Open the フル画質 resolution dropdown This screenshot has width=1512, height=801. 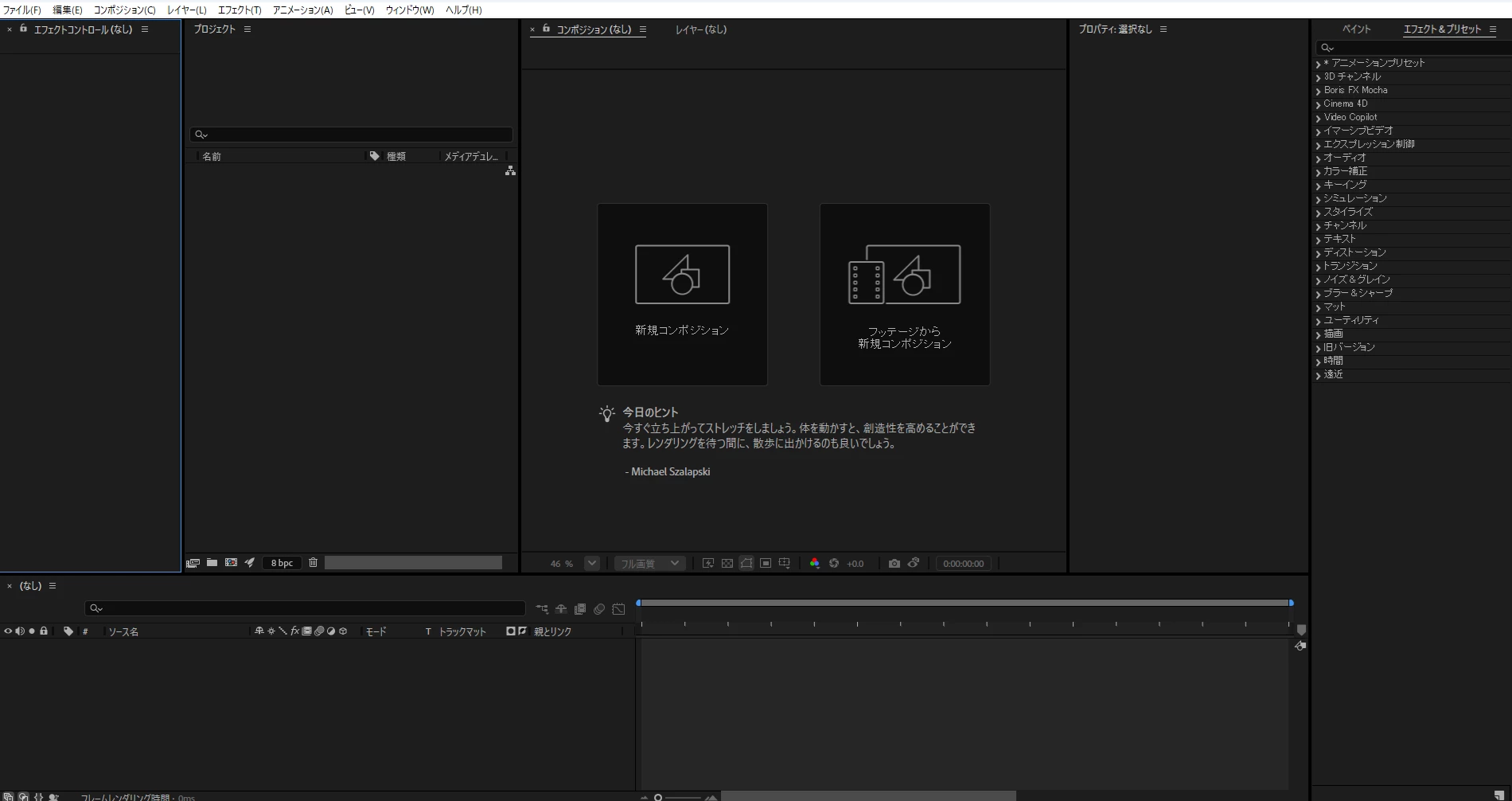click(649, 563)
